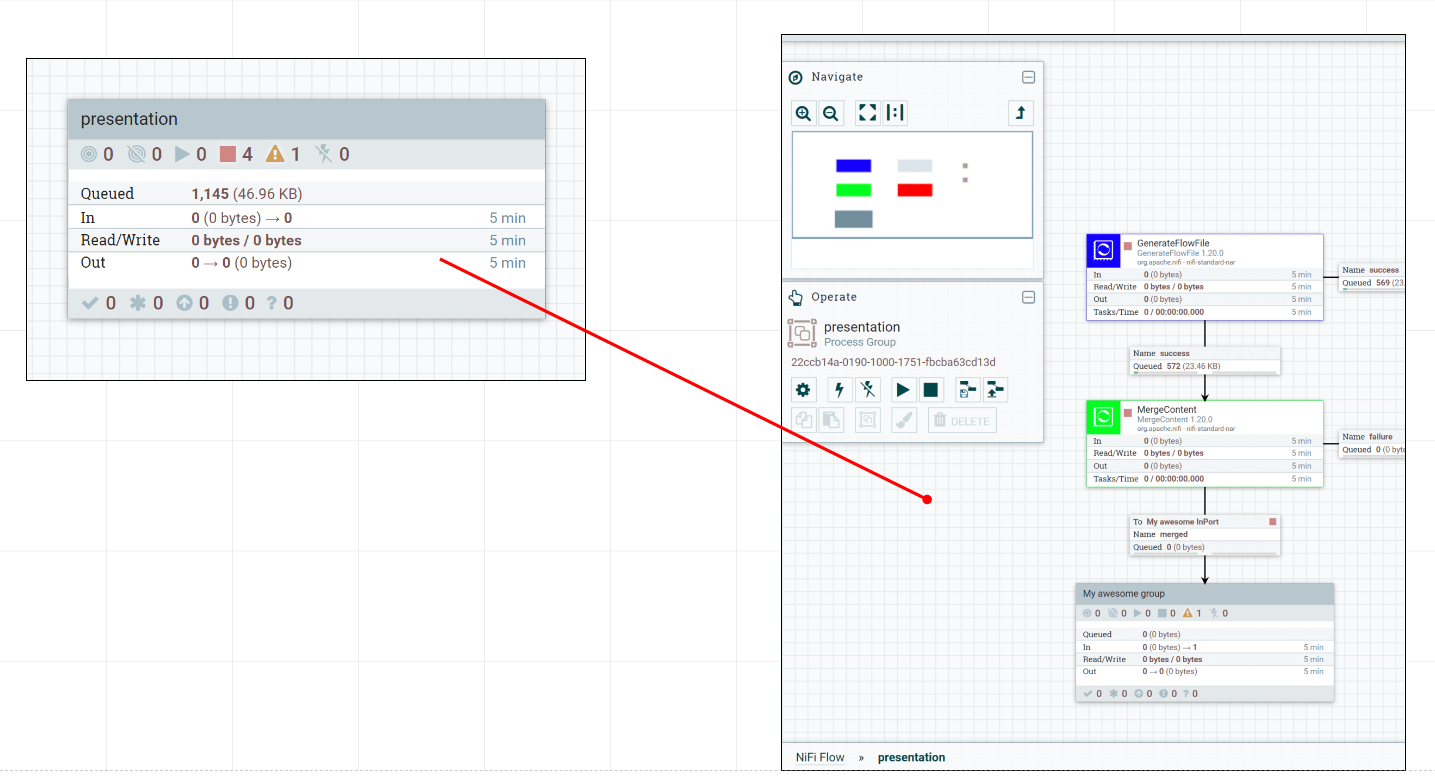Select the red rectangle in the birdseye view
1435x780 pixels.
[x=914, y=190]
